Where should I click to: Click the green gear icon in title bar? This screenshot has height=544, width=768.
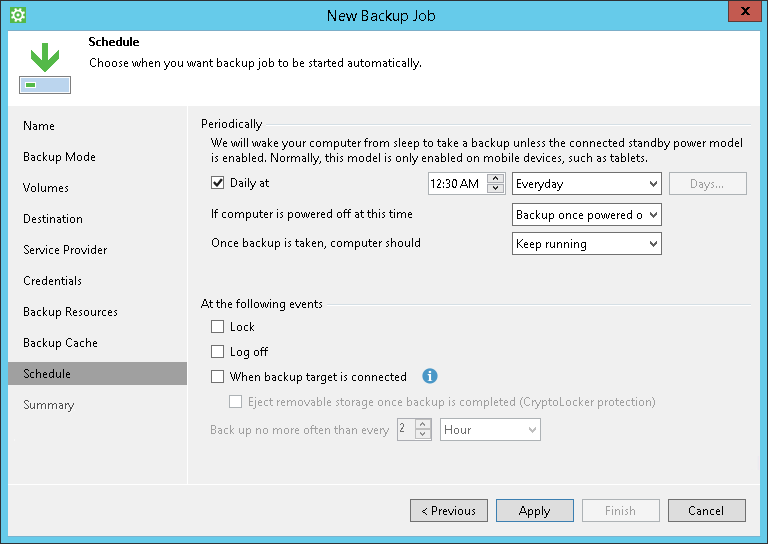coord(18,15)
